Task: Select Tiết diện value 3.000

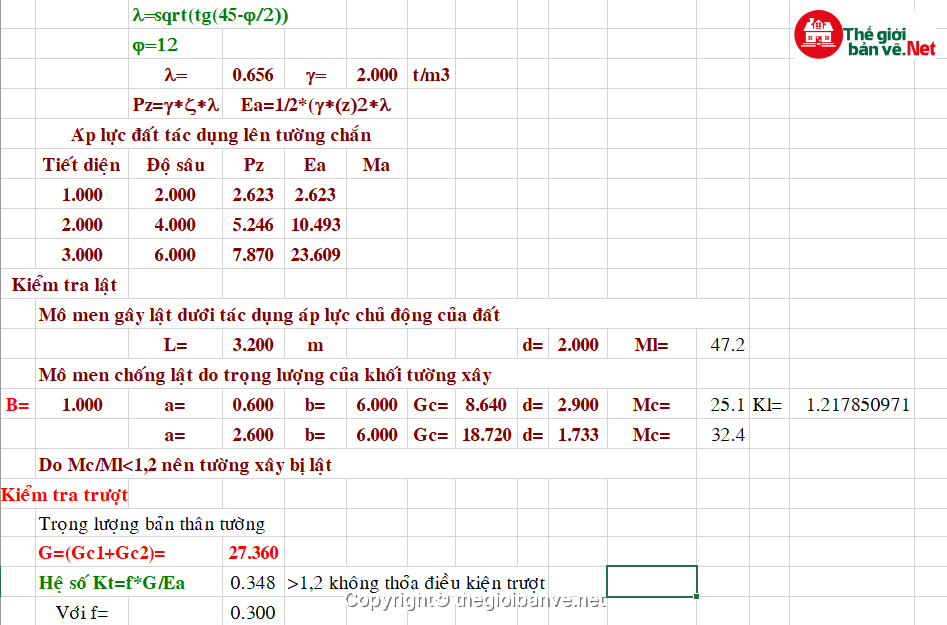Action: click(x=82, y=254)
